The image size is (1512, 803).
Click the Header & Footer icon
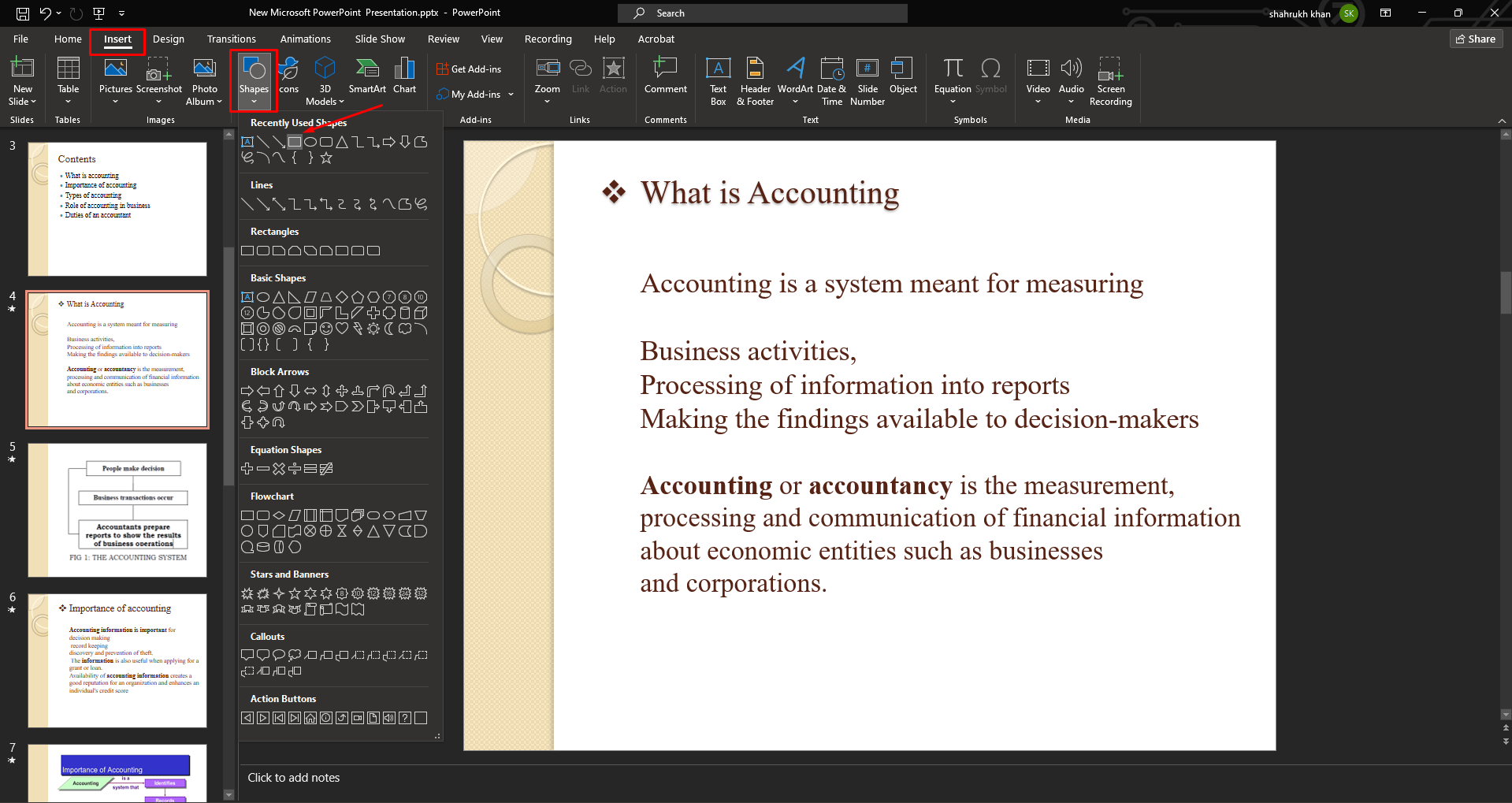point(755,80)
